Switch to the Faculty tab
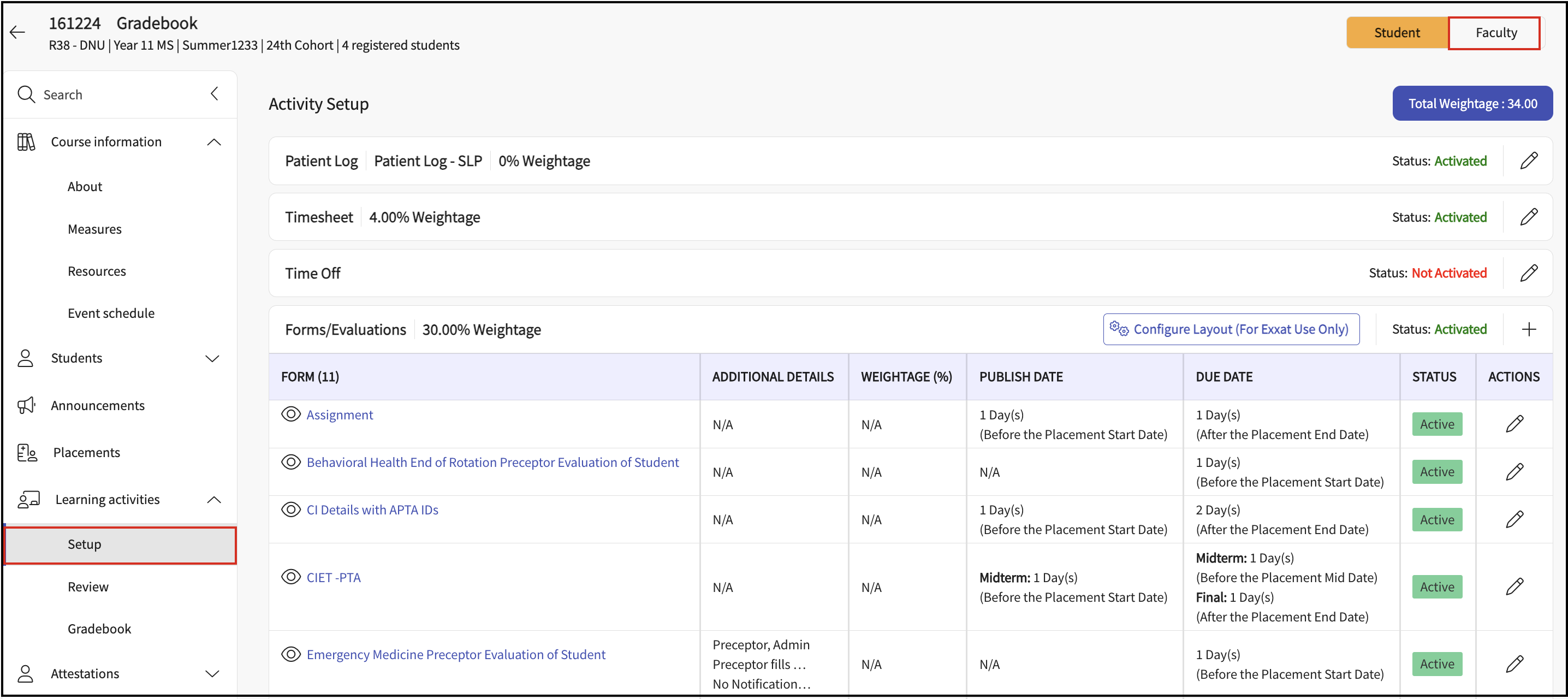 point(1495,33)
